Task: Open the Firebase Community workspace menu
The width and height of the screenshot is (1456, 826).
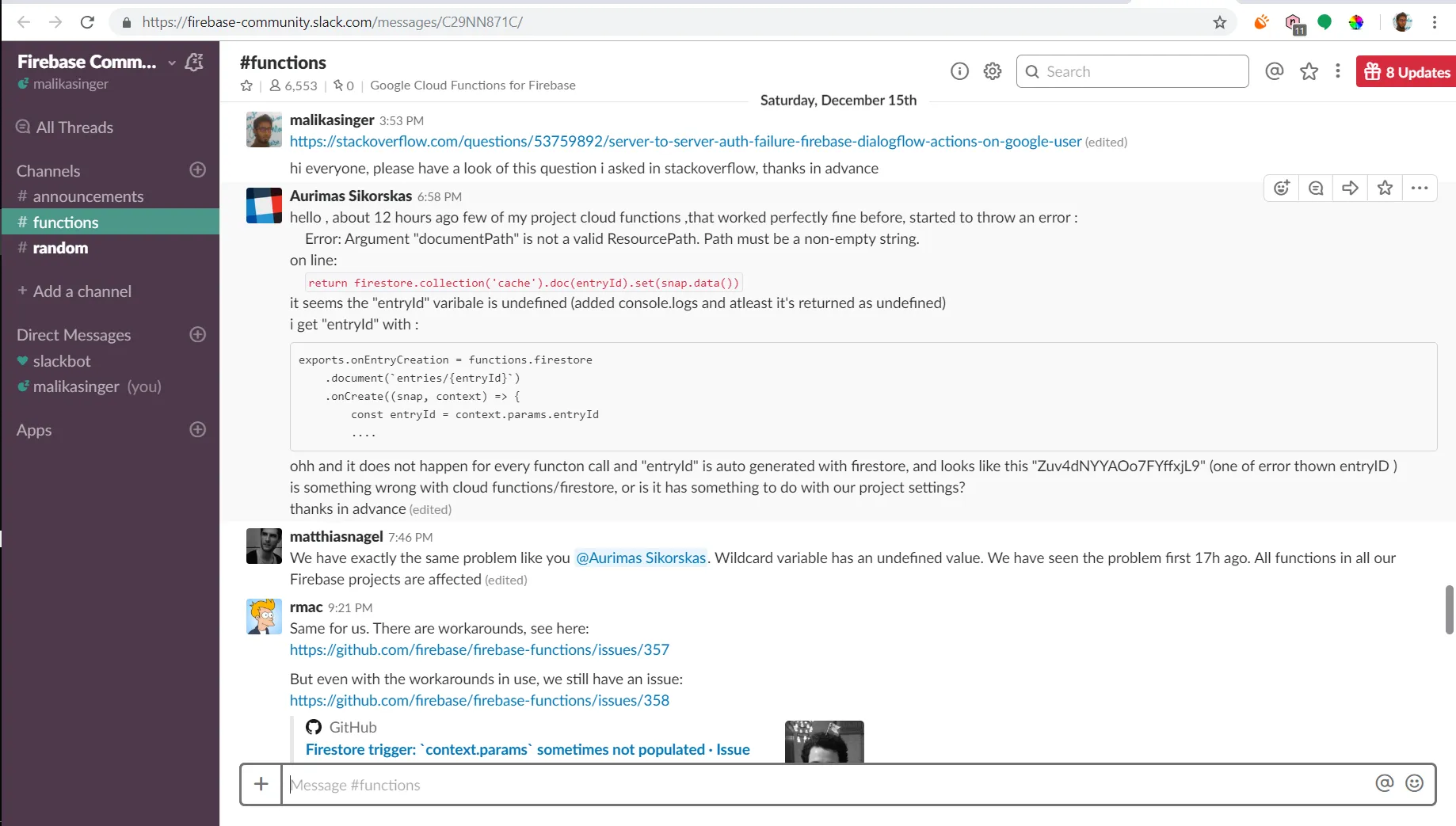Action: [x=96, y=62]
